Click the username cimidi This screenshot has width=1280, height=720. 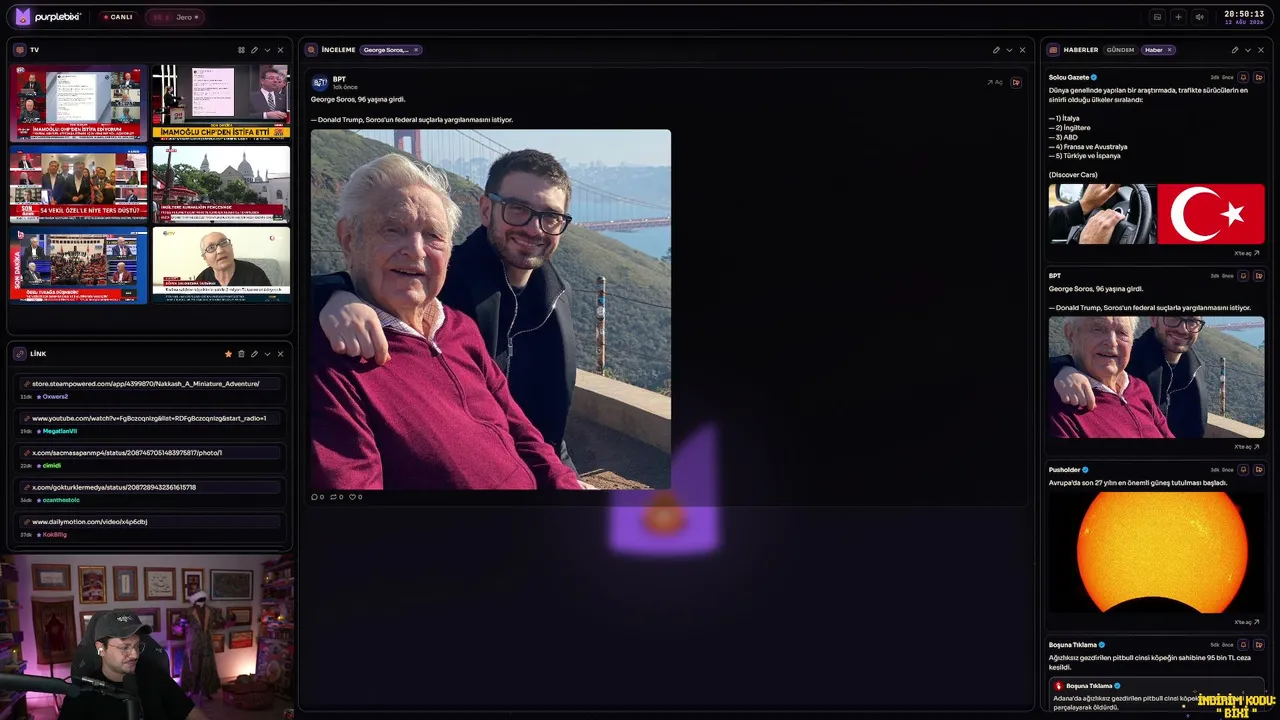[52, 466]
